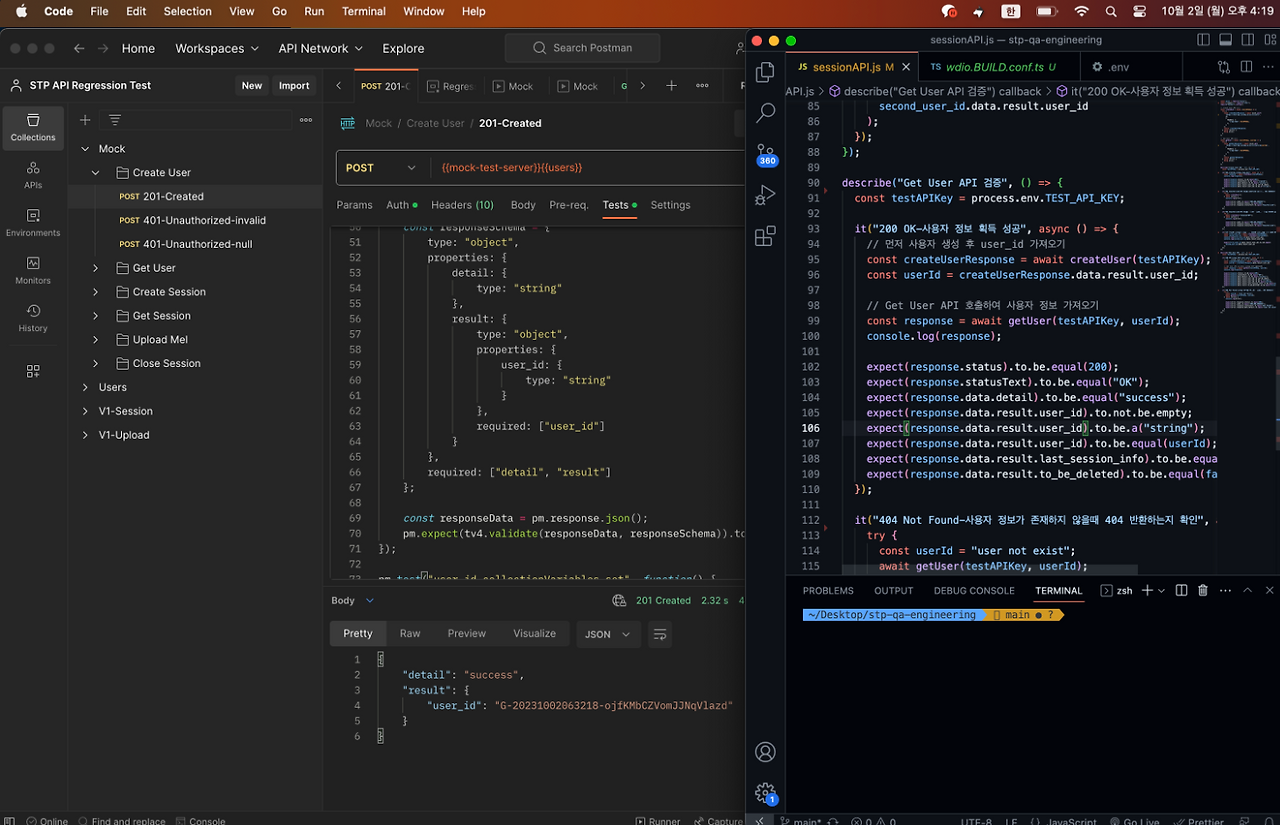Open Postman Environments sidebar icon

pyautogui.click(x=33, y=222)
